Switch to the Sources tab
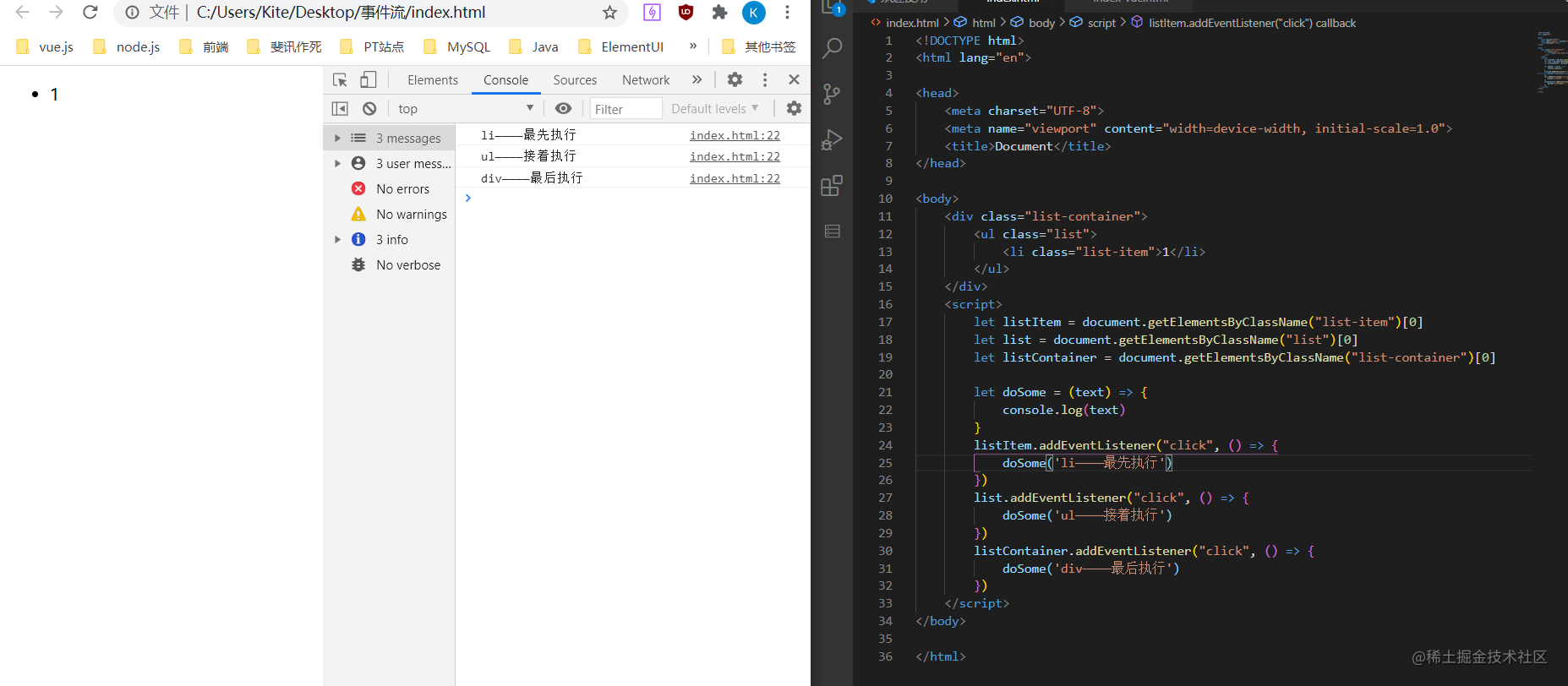Screen dimensions: 1568x686 pyautogui.click(x=575, y=79)
